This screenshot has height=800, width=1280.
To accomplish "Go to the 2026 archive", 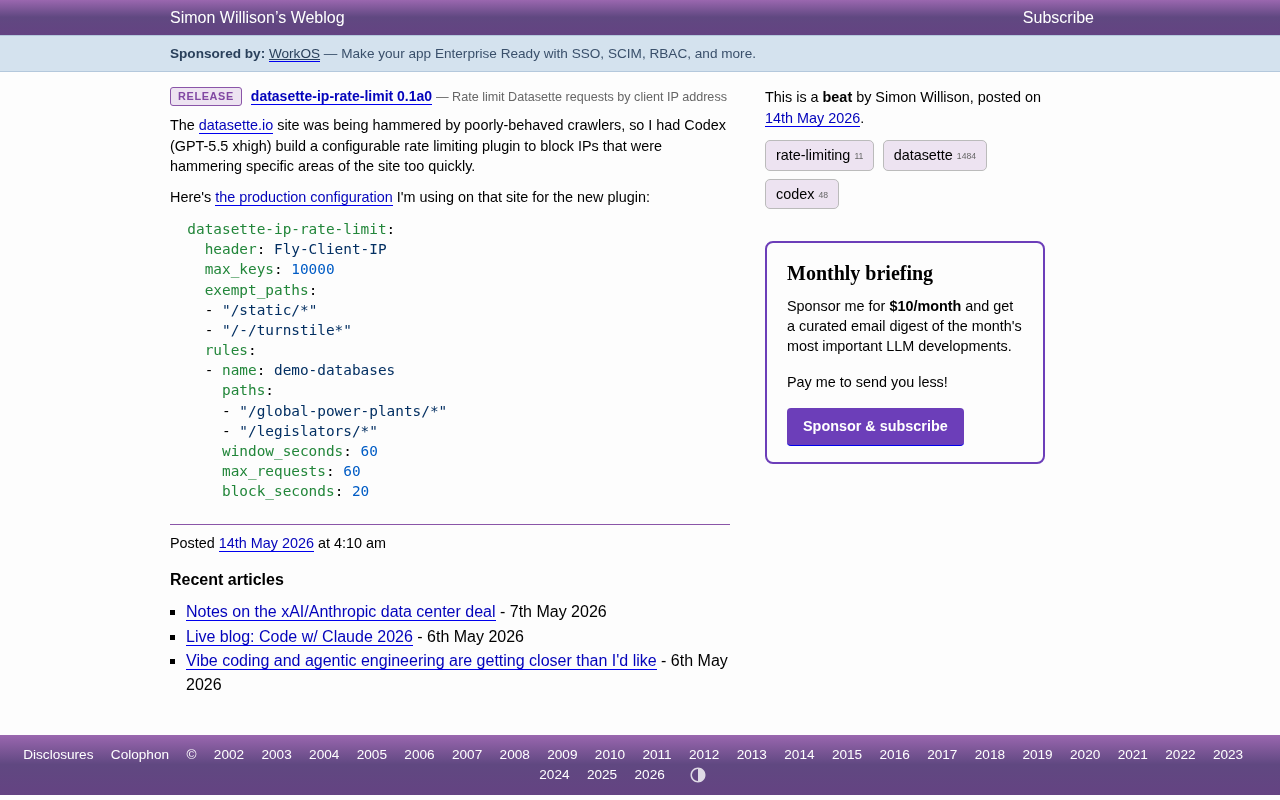I will tap(650, 775).
